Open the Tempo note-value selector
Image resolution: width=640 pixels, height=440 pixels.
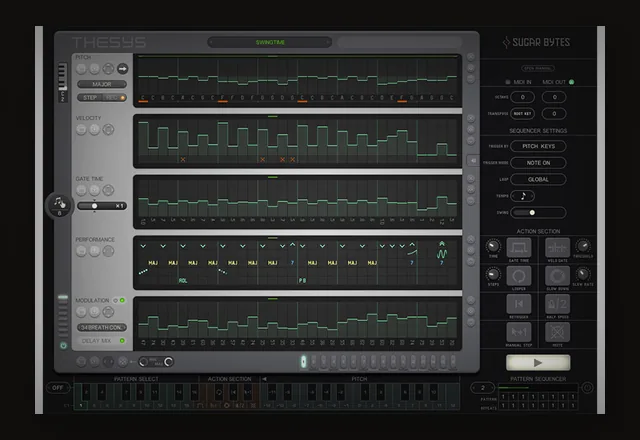[523, 196]
